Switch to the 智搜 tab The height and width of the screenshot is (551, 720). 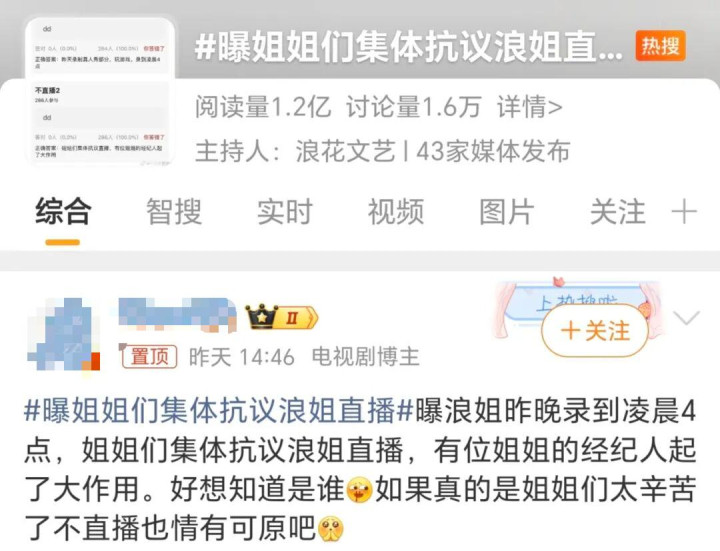pos(174,212)
